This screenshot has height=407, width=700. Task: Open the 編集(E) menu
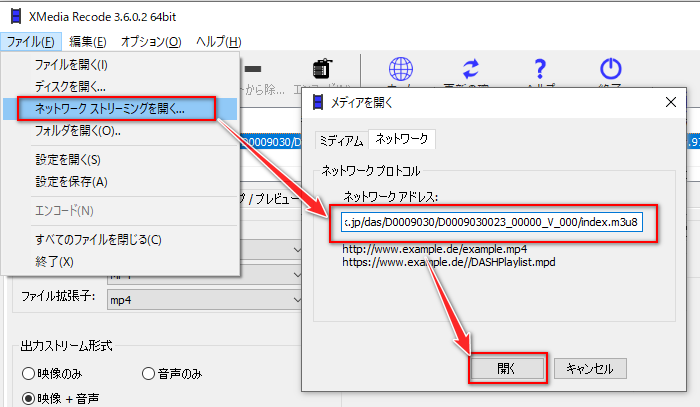point(88,42)
